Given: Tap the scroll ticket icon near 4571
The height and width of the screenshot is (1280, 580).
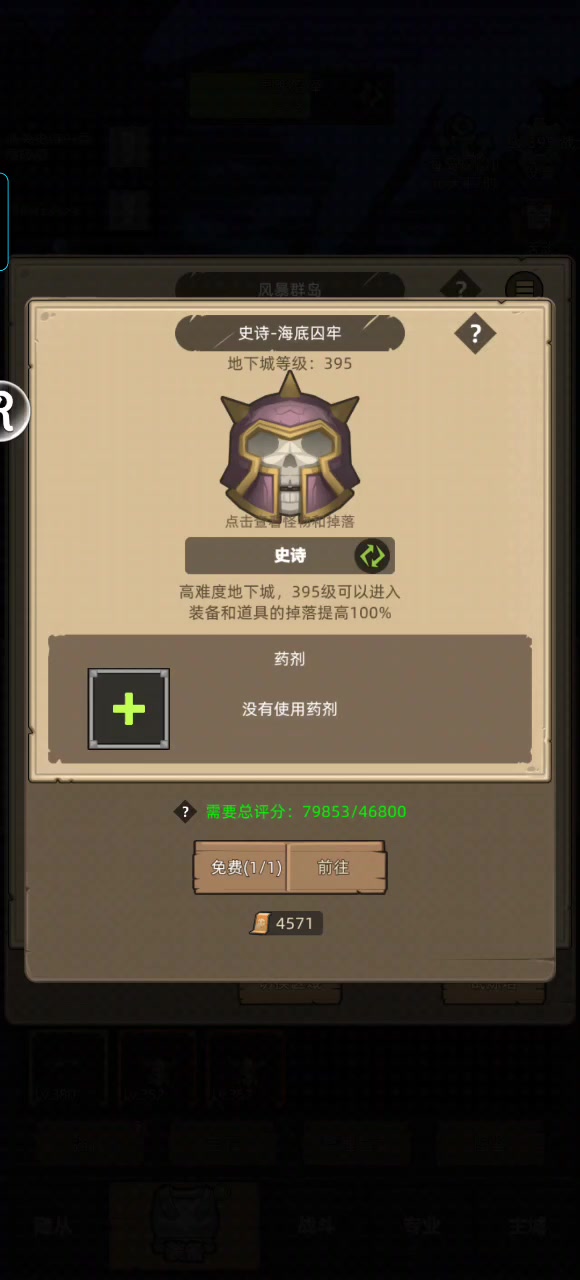Looking at the screenshot, I should pyautogui.click(x=261, y=923).
